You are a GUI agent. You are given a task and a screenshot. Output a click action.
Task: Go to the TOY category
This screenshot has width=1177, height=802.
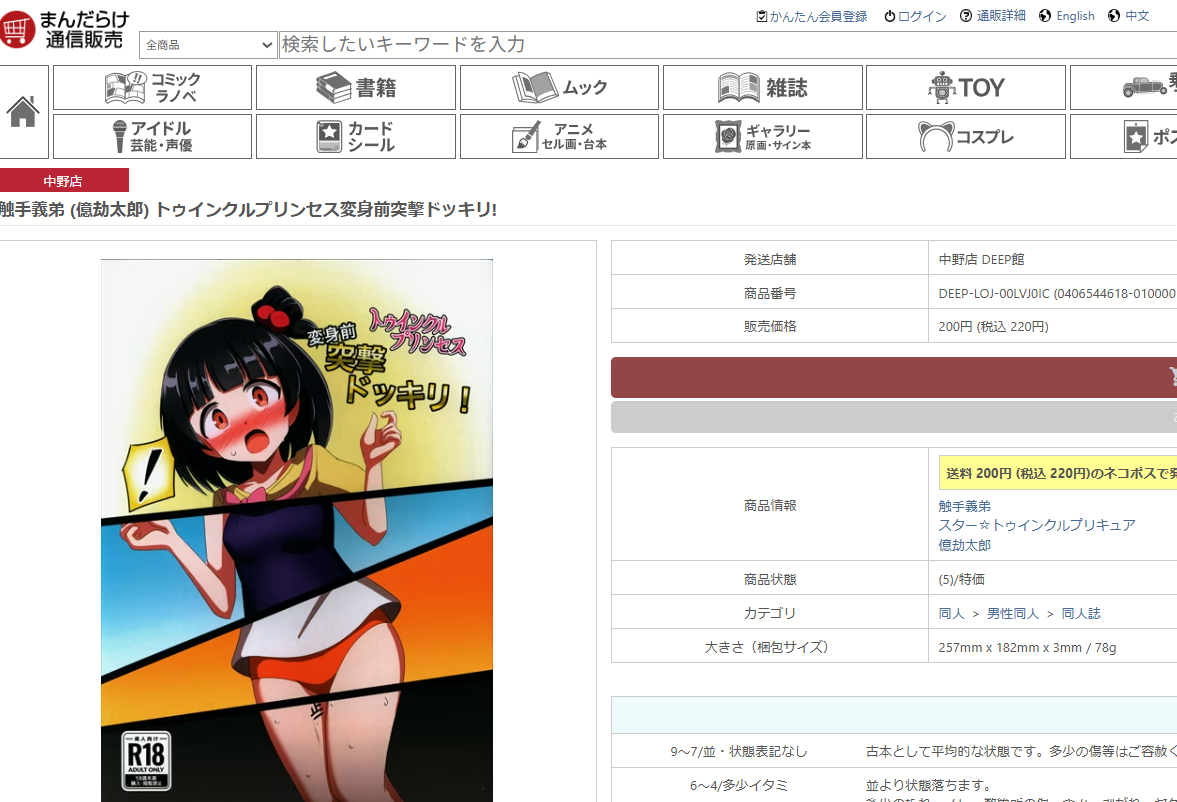(965, 88)
